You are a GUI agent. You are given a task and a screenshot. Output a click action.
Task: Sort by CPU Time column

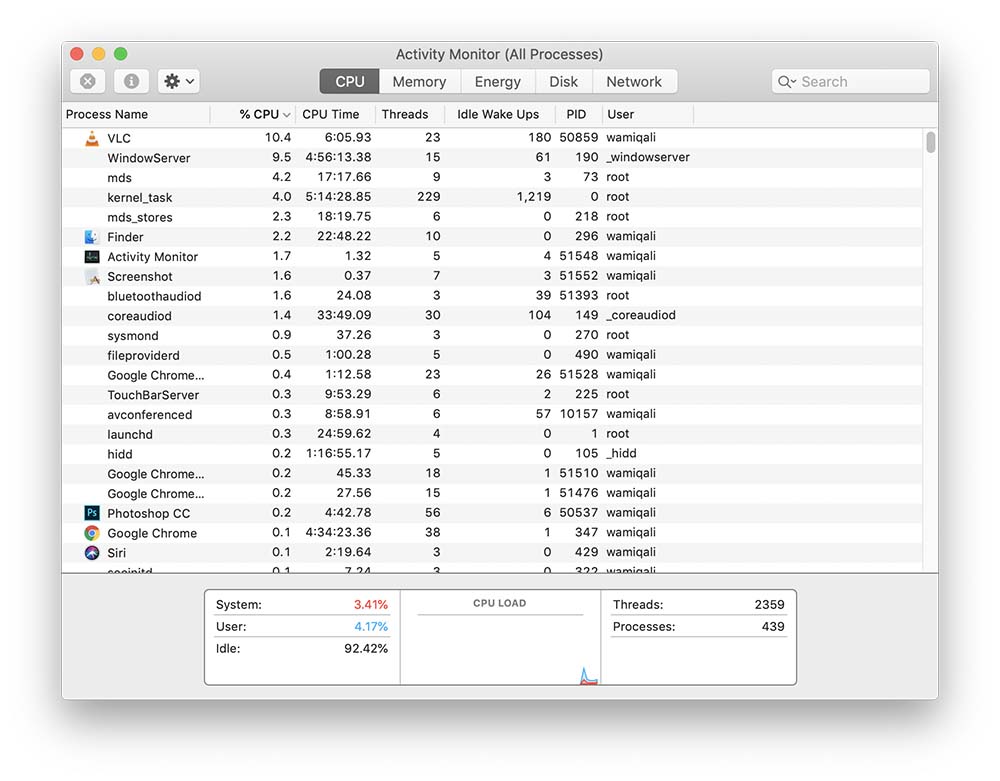(x=335, y=115)
